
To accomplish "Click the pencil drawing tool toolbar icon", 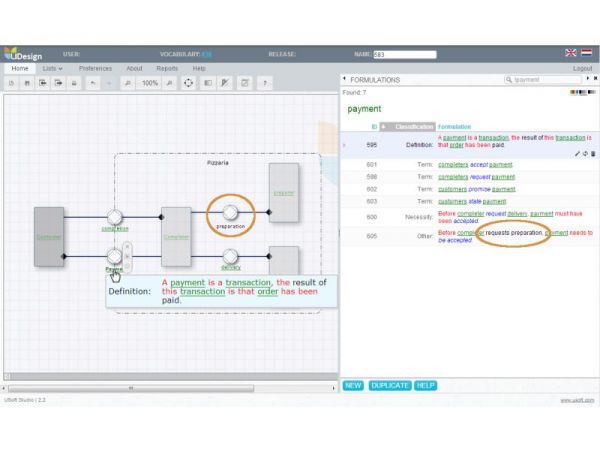I will (x=225, y=83).
